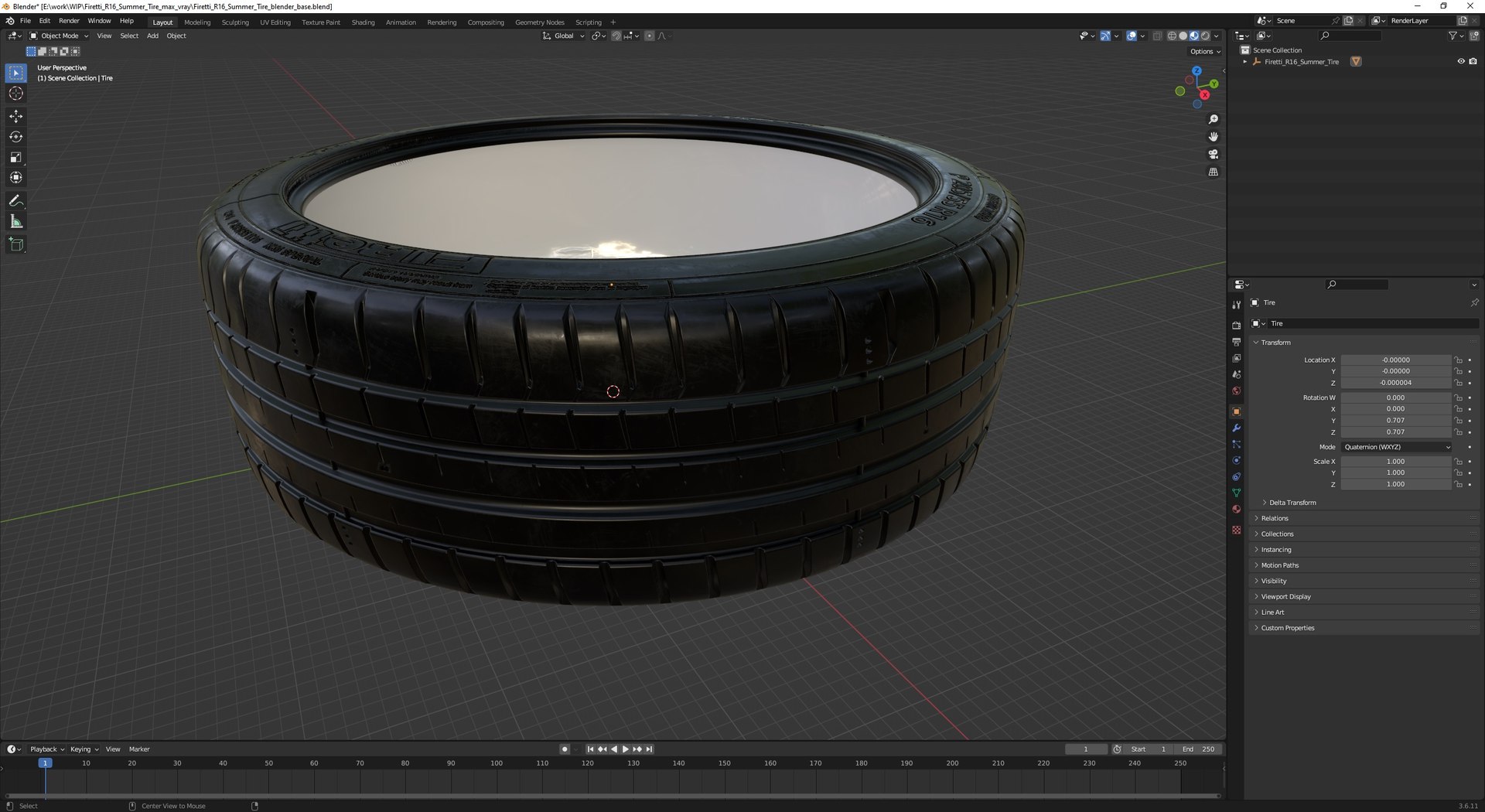Play the animation forward
Viewport: 1485px width, 812px height.
626,749
